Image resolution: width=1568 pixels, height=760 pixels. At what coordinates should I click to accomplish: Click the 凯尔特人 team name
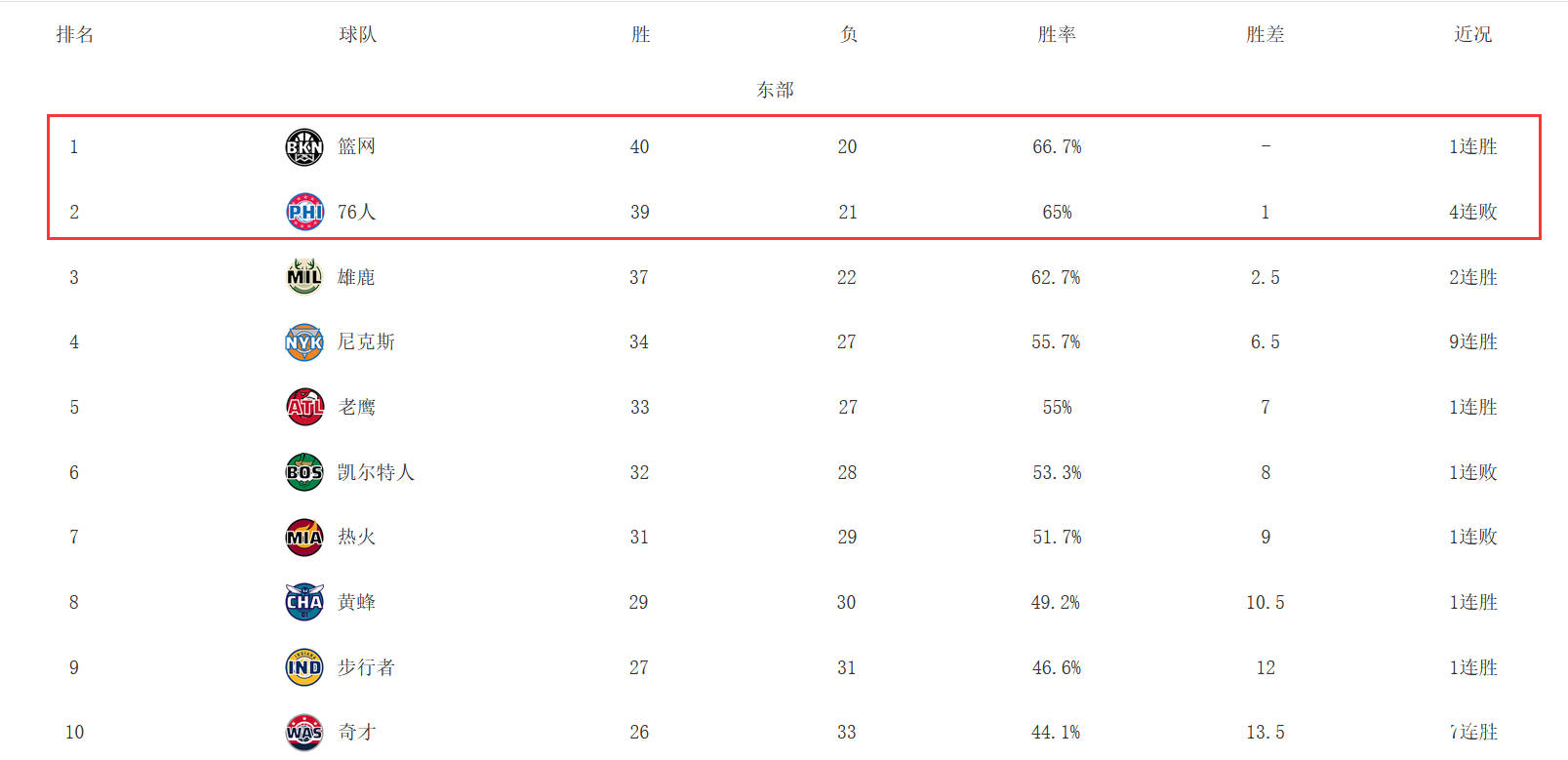coord(377,472)
